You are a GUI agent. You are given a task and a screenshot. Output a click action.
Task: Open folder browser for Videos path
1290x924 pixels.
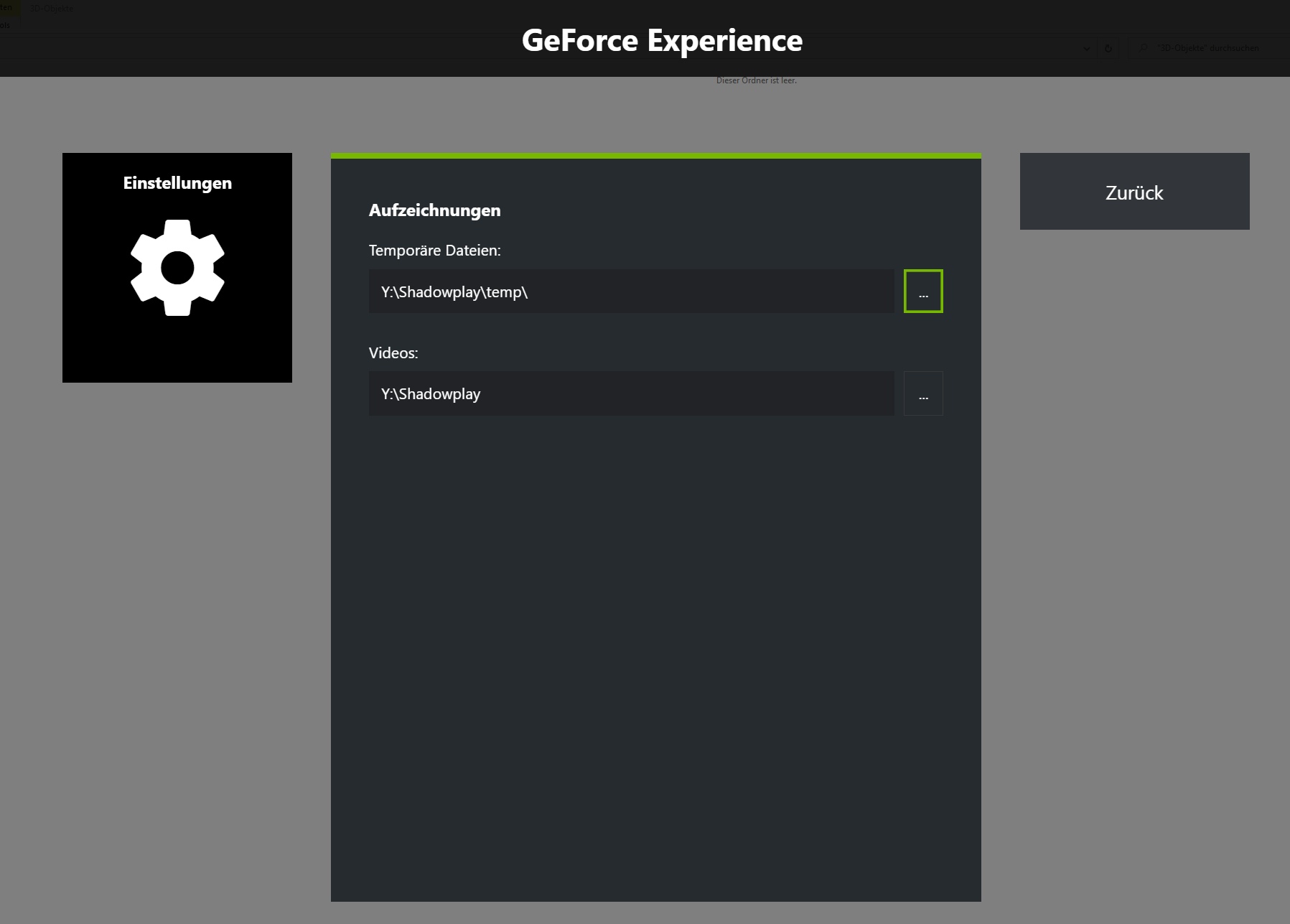[923, 393]
